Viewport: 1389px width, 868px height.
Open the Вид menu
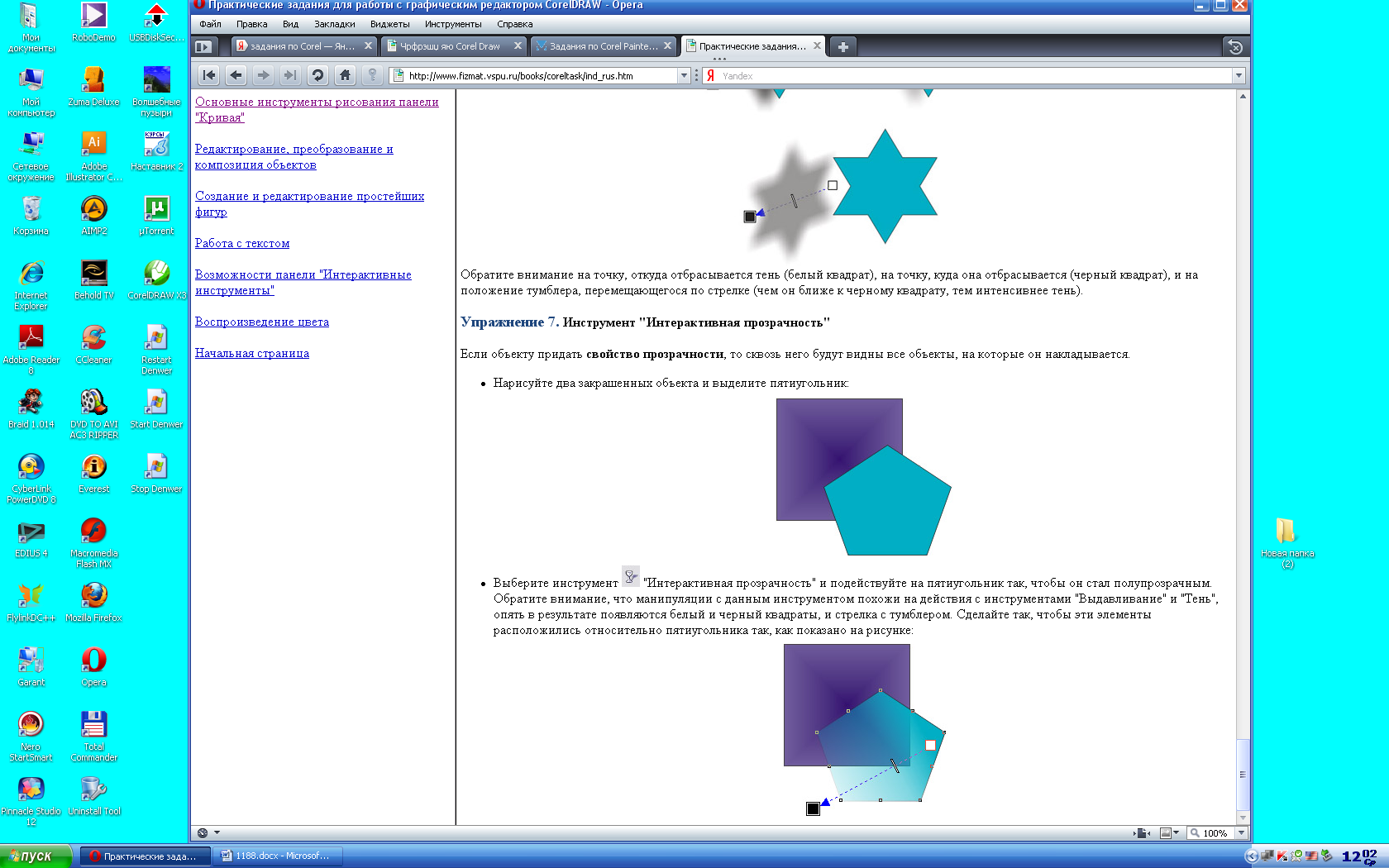pyautogui.click(x=290, y=24)
